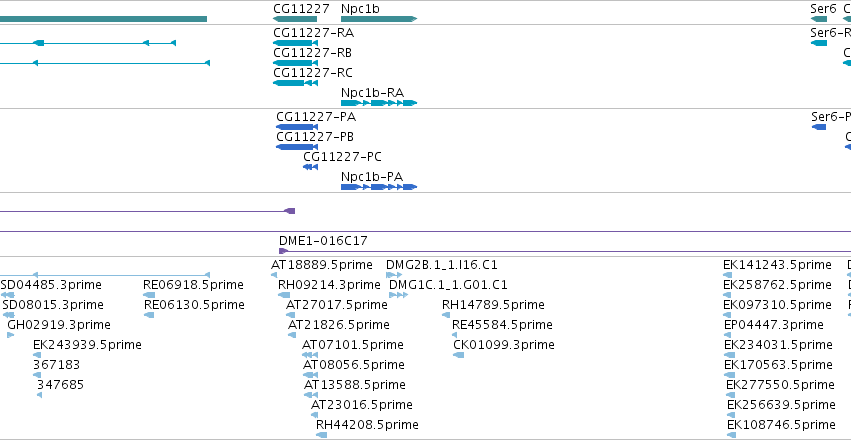Viewport: 851px width, 440px height.
Task: Open the EK141243.5prime label
Action: click(x=777, y=265)
